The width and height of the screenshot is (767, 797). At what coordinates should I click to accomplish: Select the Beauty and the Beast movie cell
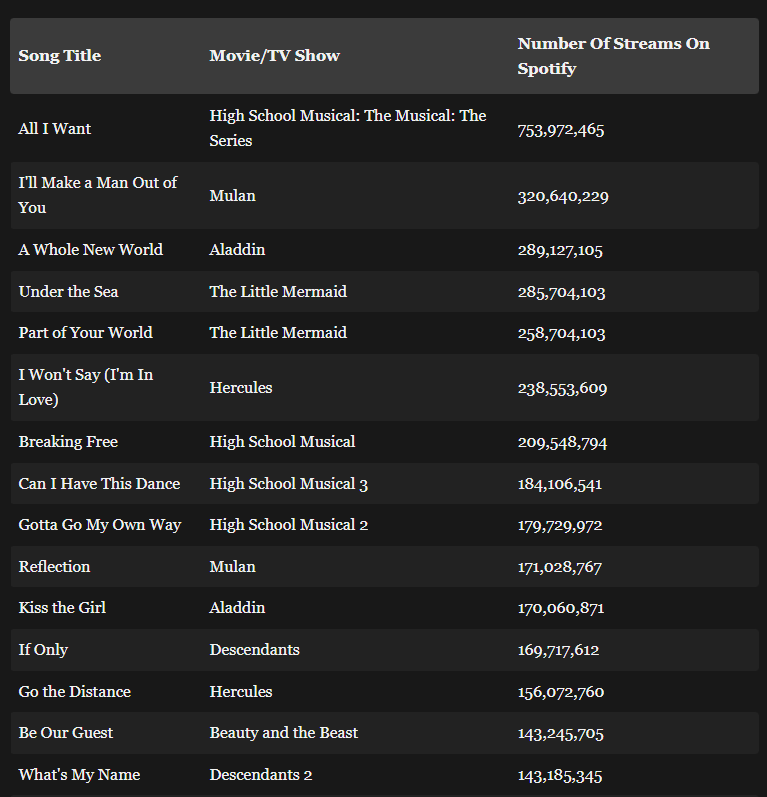click(283, 733)
